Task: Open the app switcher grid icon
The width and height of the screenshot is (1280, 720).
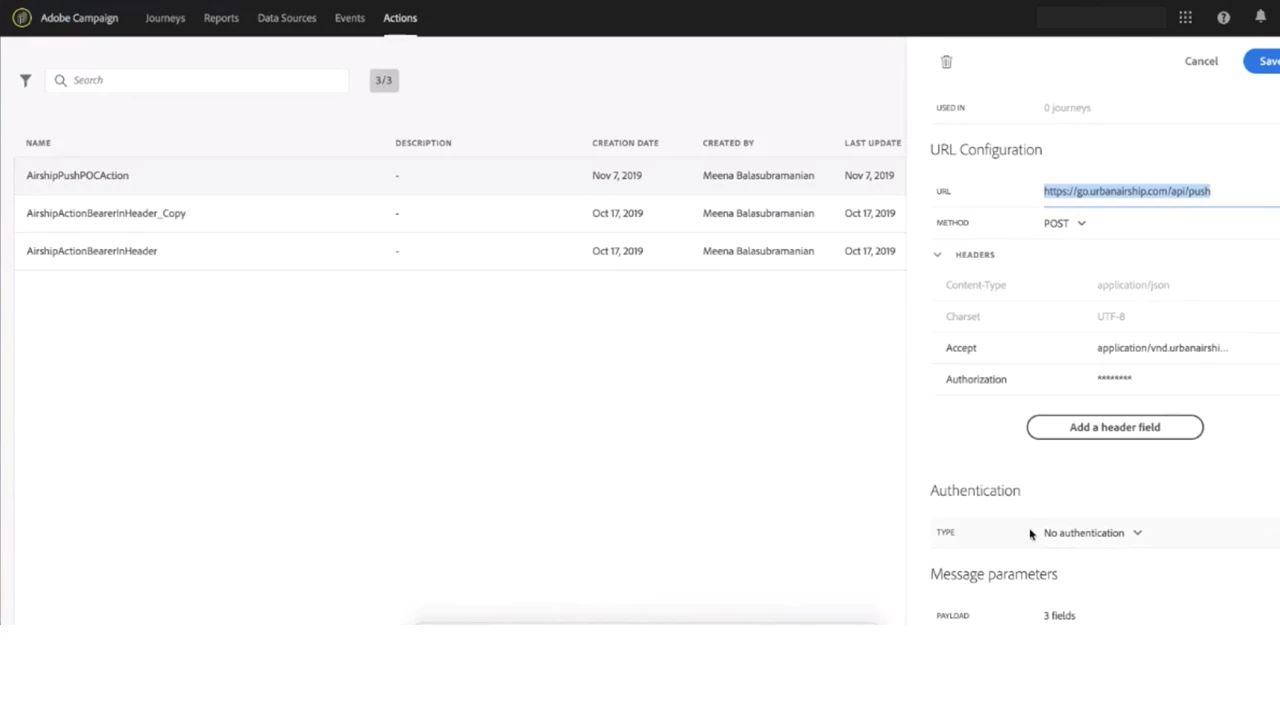Action: [1185, 18]
